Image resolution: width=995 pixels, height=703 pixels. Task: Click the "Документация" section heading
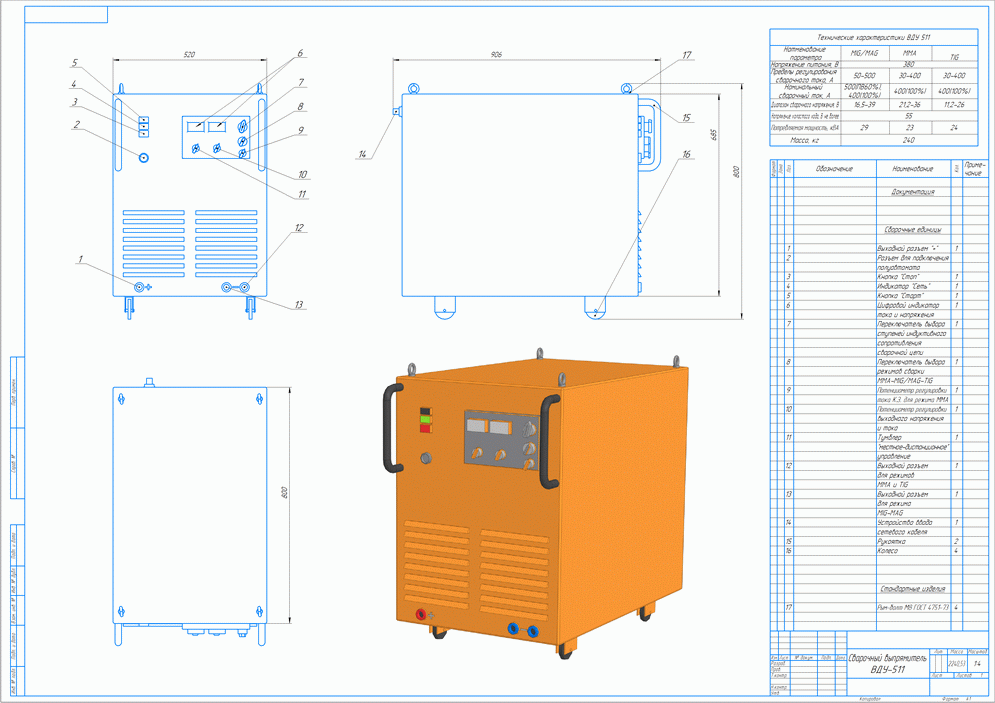(913, 192)
